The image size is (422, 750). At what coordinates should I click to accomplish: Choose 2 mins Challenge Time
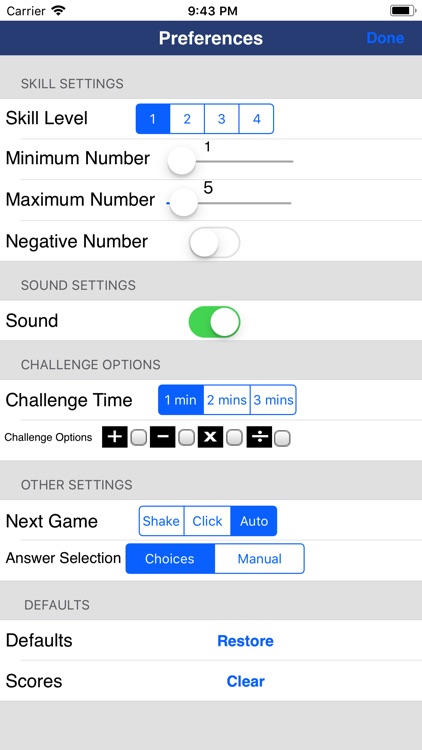click(x=227, y=400)
